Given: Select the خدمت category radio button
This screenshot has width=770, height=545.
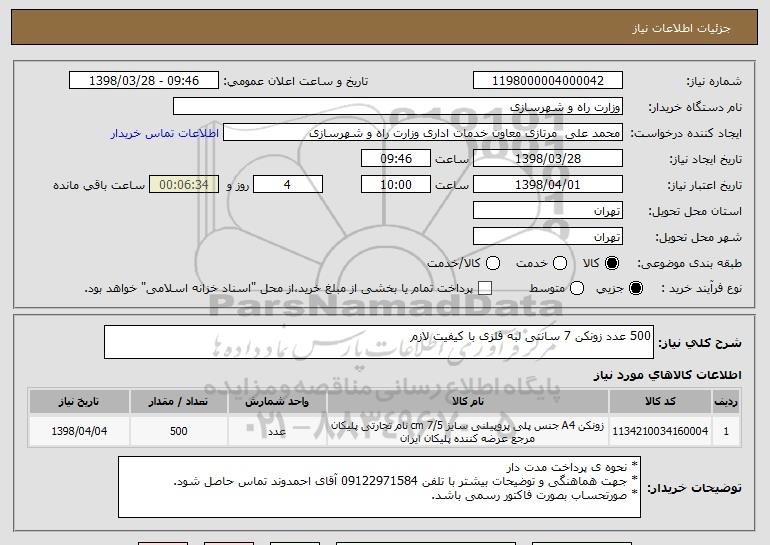Looking at the screenshot, I should [560, 264].
